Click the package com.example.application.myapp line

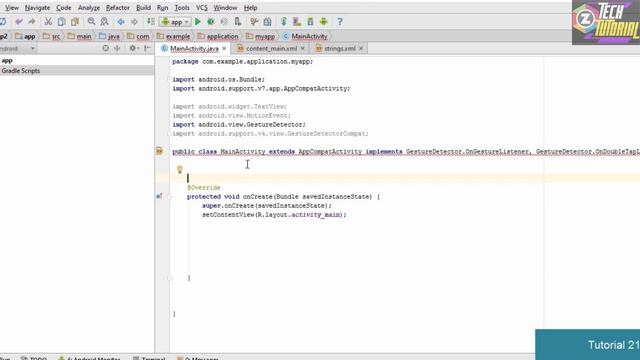[x=242, y=61]
